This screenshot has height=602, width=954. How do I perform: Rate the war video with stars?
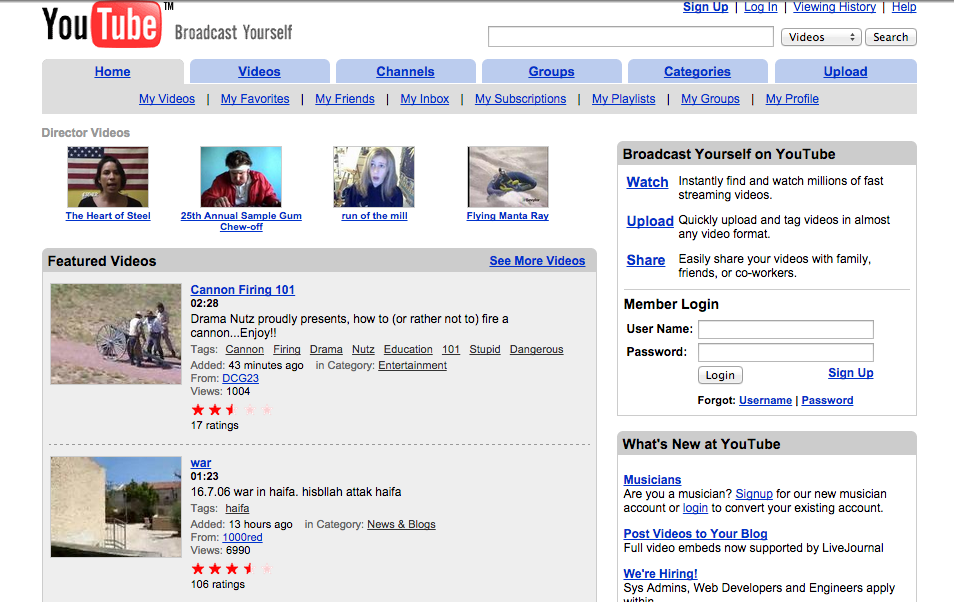(x=232, y=569)
